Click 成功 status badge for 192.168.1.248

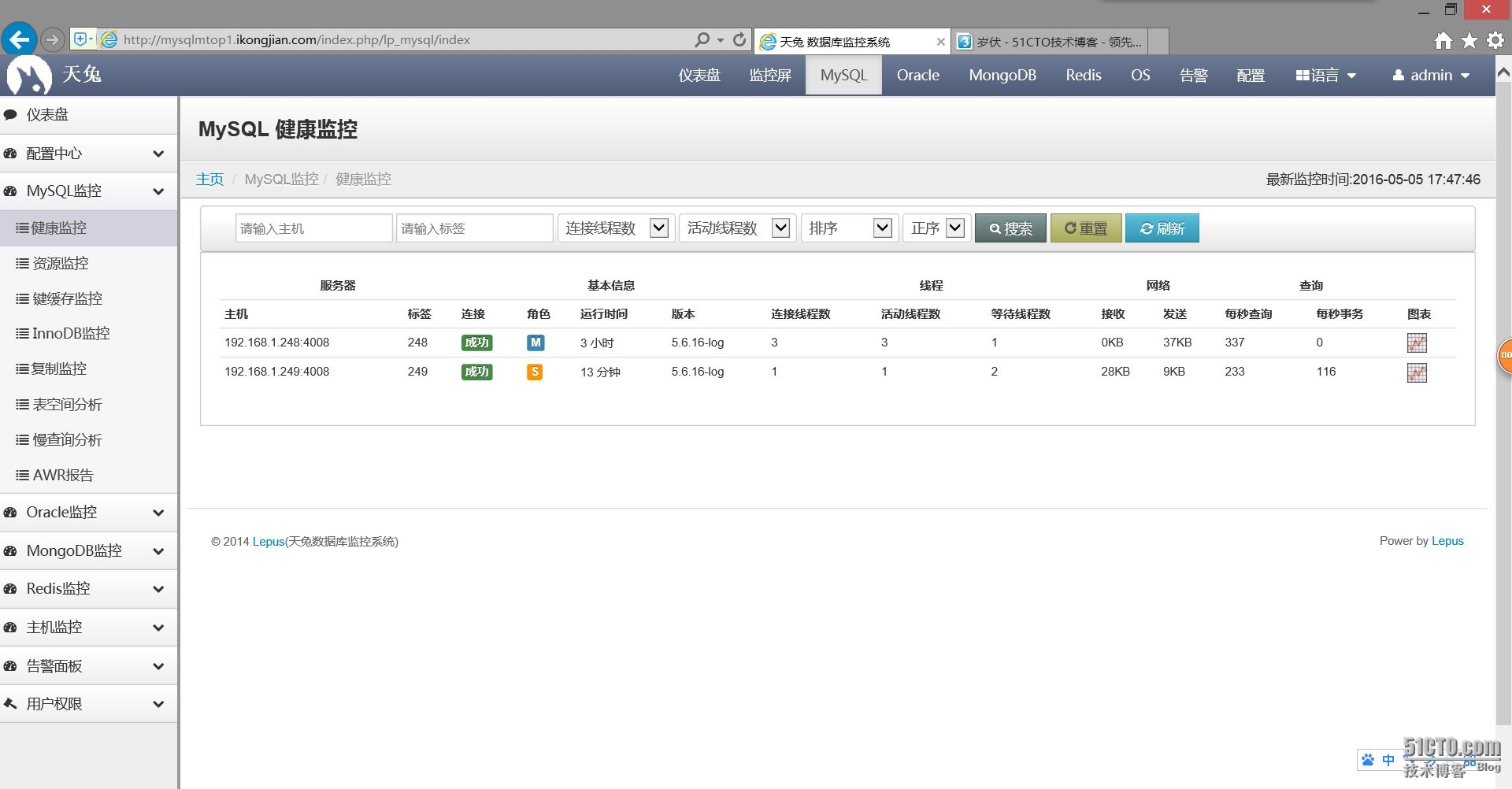click(x=477, y=343)
